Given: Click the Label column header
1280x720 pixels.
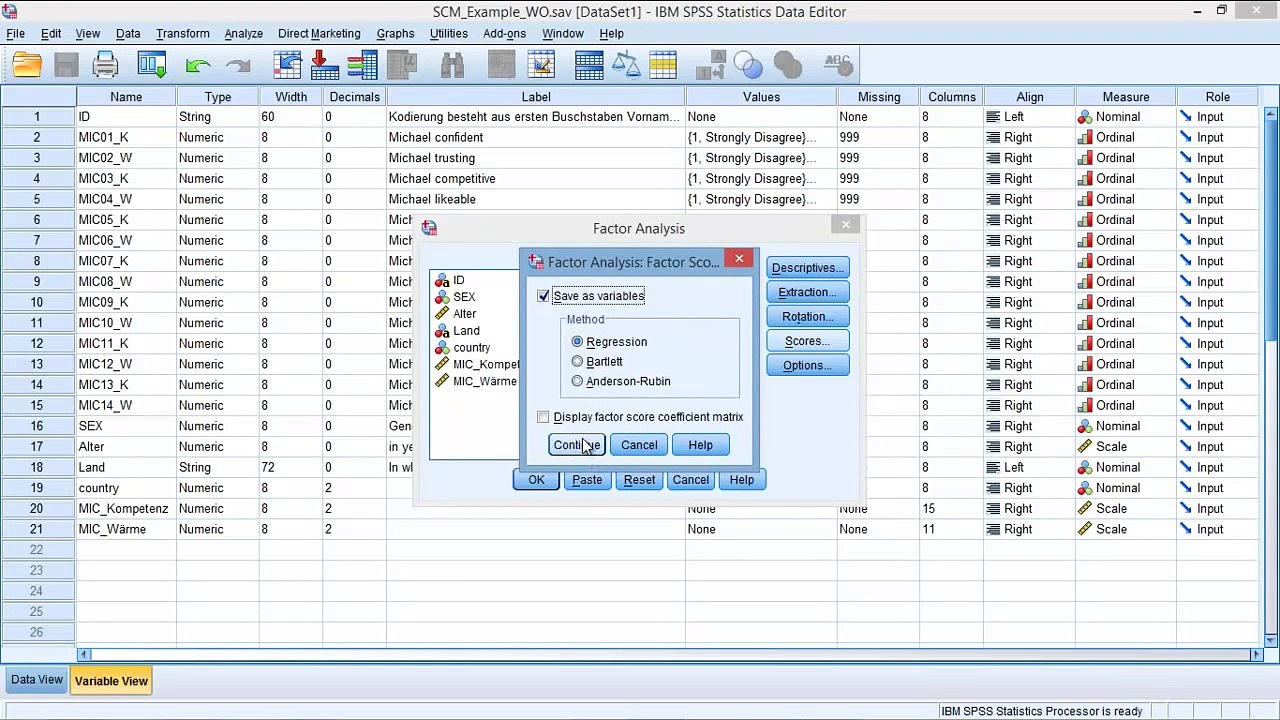Looking at the screenshot, I should [535, 97].
